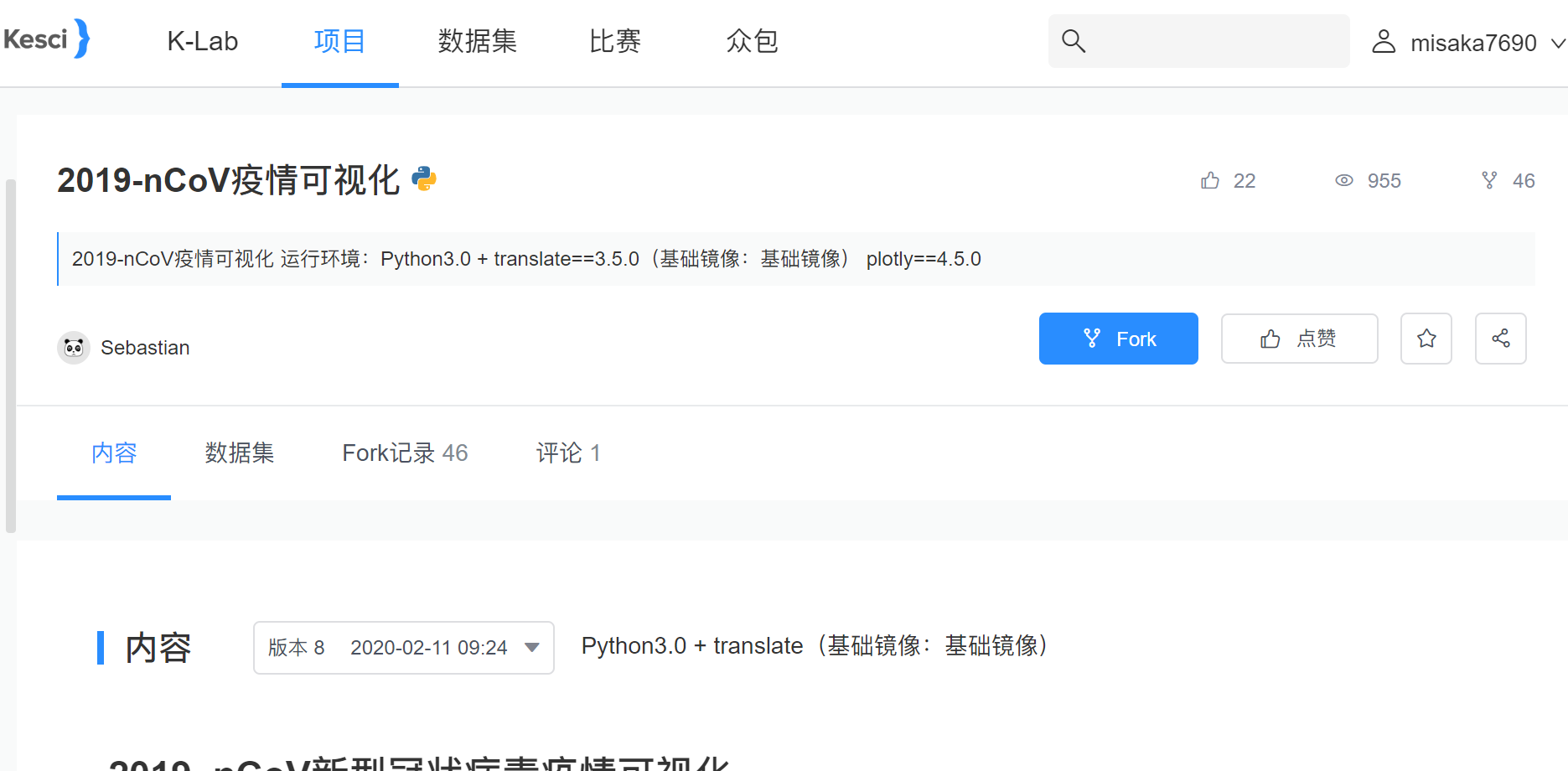Click the version dropdown arrow
The image size is (1568, 771).
[x=531, y=647]
